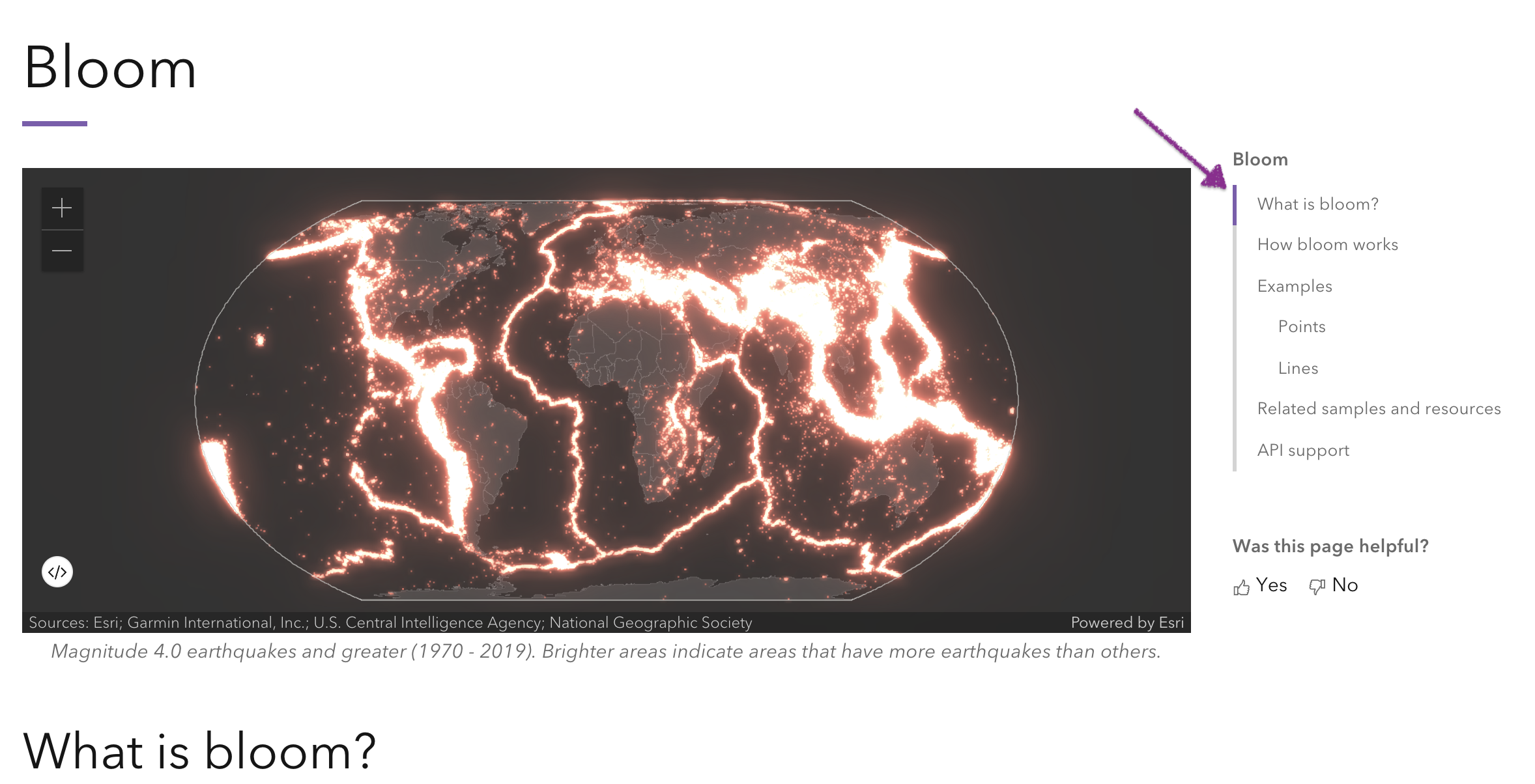Viewport: 1535px width, 784px height.
Task: Click the zoom in (+) map control
Action: point(63,207)
